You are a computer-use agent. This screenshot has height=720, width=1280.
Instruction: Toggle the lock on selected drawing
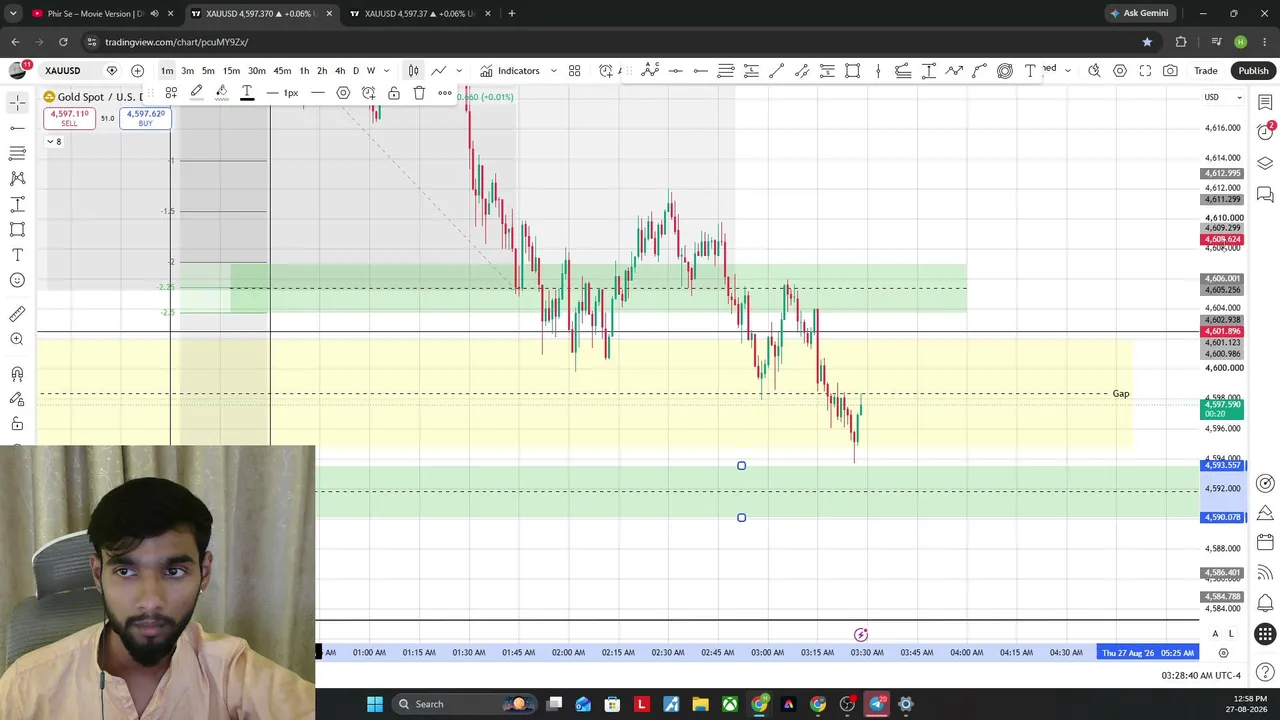pyautogui.click(x=394, y=93)
